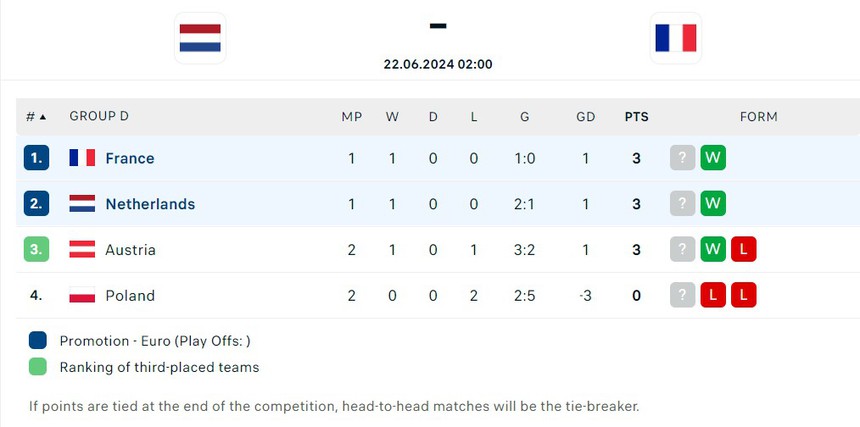Click Poland's gray question mark form badge

point(682,295)
